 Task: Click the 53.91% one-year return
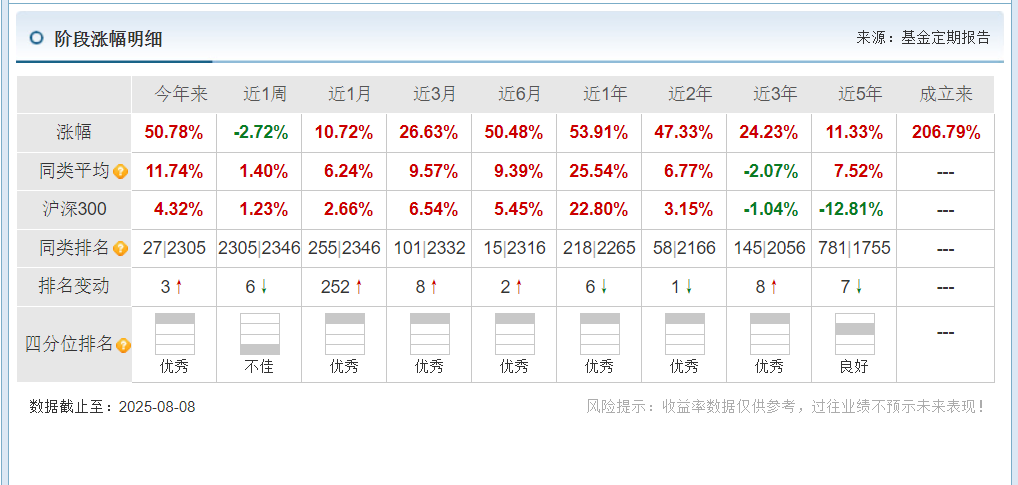(x=599, y=133)
